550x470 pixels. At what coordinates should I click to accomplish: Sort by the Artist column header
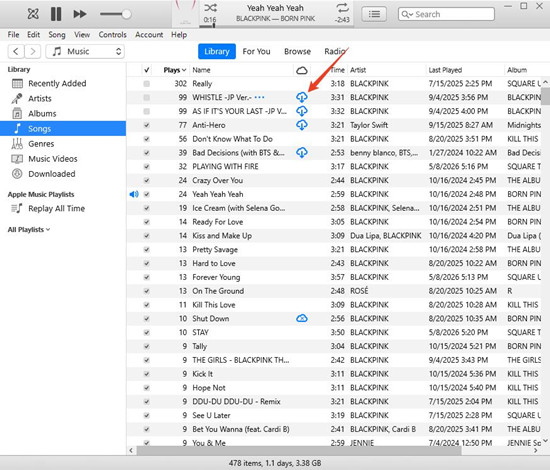(386, 70)
